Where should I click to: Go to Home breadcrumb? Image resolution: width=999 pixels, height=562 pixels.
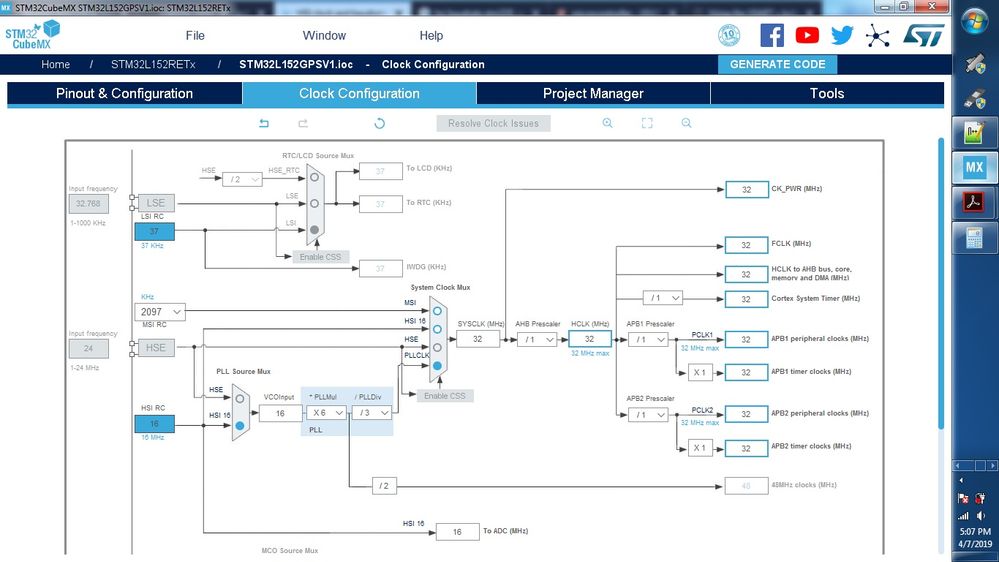(x=55, y=64)
